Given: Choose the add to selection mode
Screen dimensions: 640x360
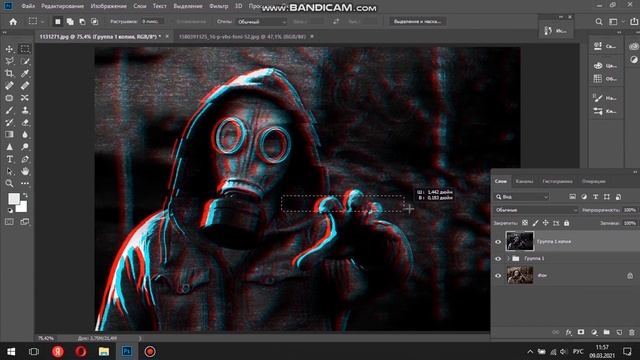Looking at the screenshot, I should (70, 22).
